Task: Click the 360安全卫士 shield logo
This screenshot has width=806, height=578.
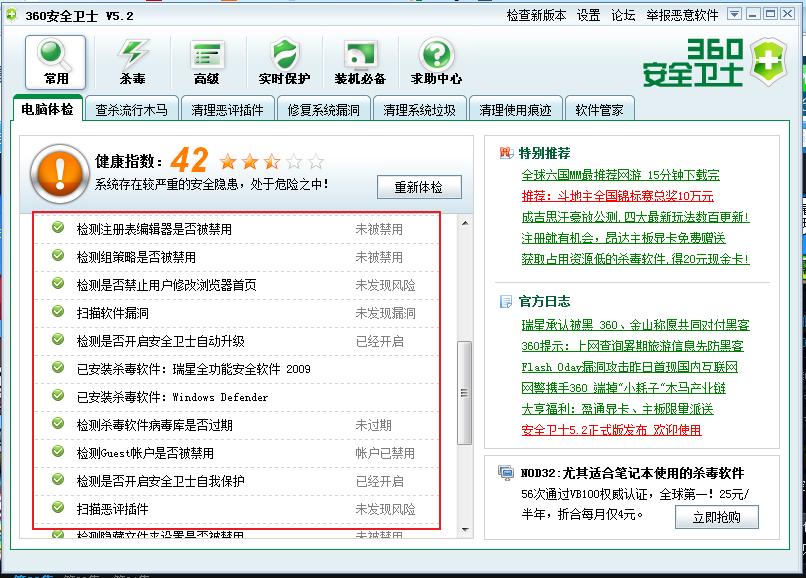Action: tap(768, 63)
